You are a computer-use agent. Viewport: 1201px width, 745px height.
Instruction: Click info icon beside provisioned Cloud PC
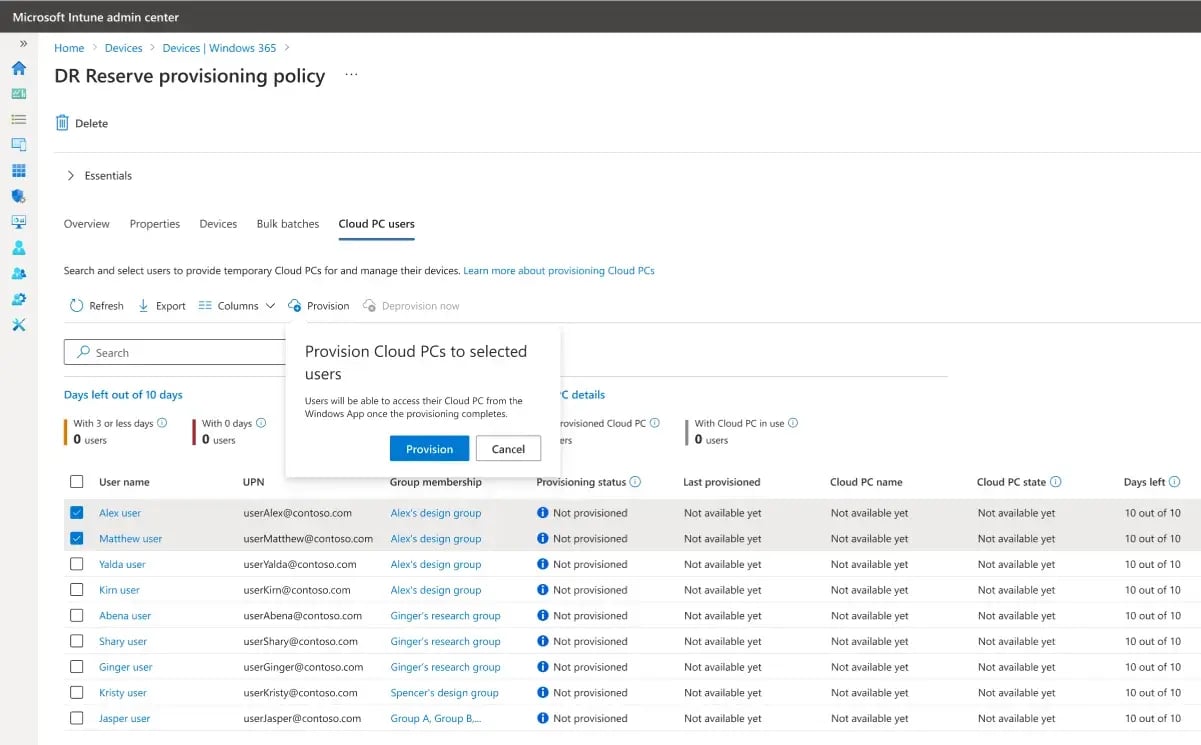point(655,423)
